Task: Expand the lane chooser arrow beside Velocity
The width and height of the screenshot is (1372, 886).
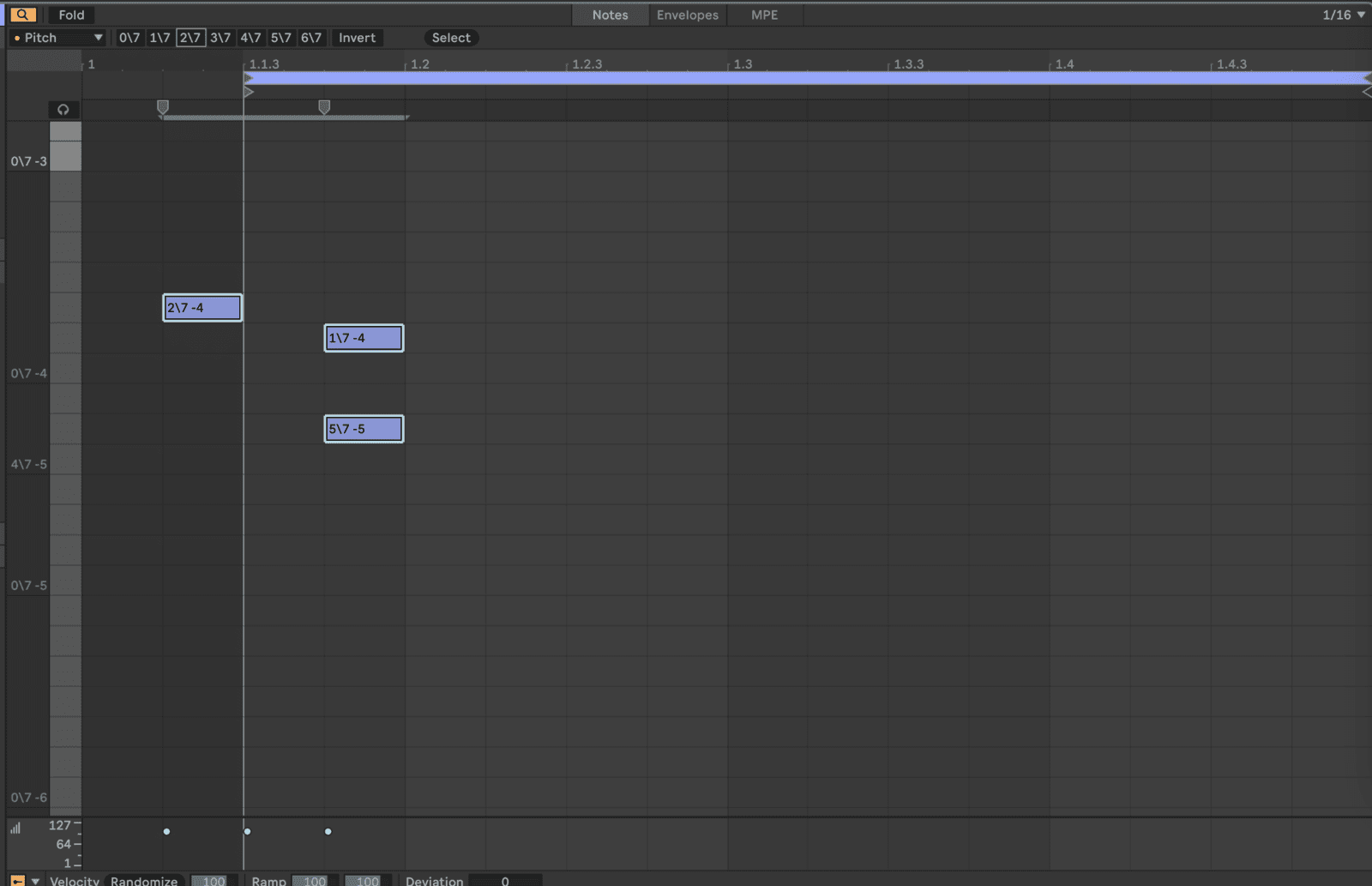Action: click(35, 881)
